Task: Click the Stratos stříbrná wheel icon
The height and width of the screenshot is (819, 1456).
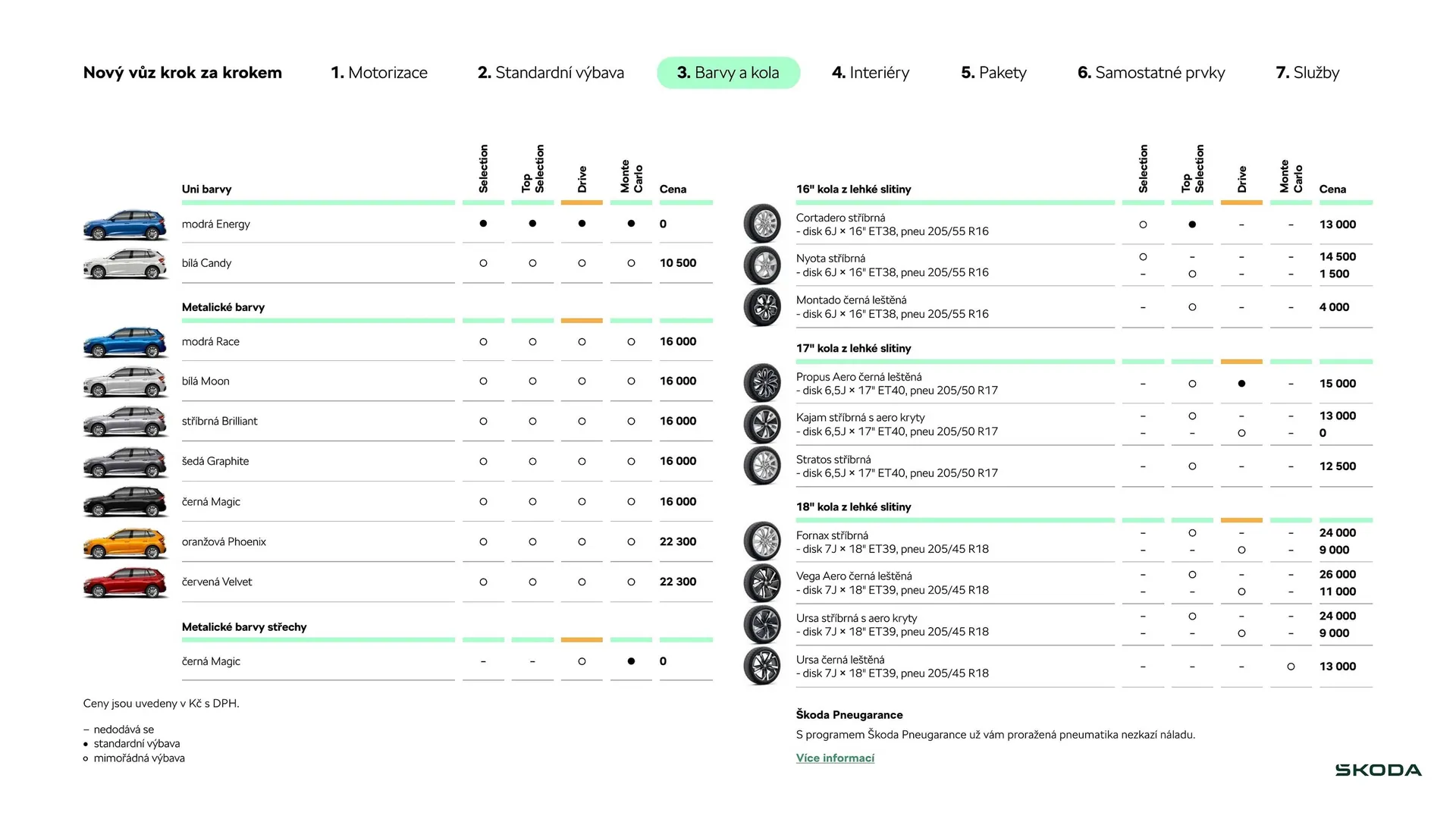Action: (x=762, y=466)
